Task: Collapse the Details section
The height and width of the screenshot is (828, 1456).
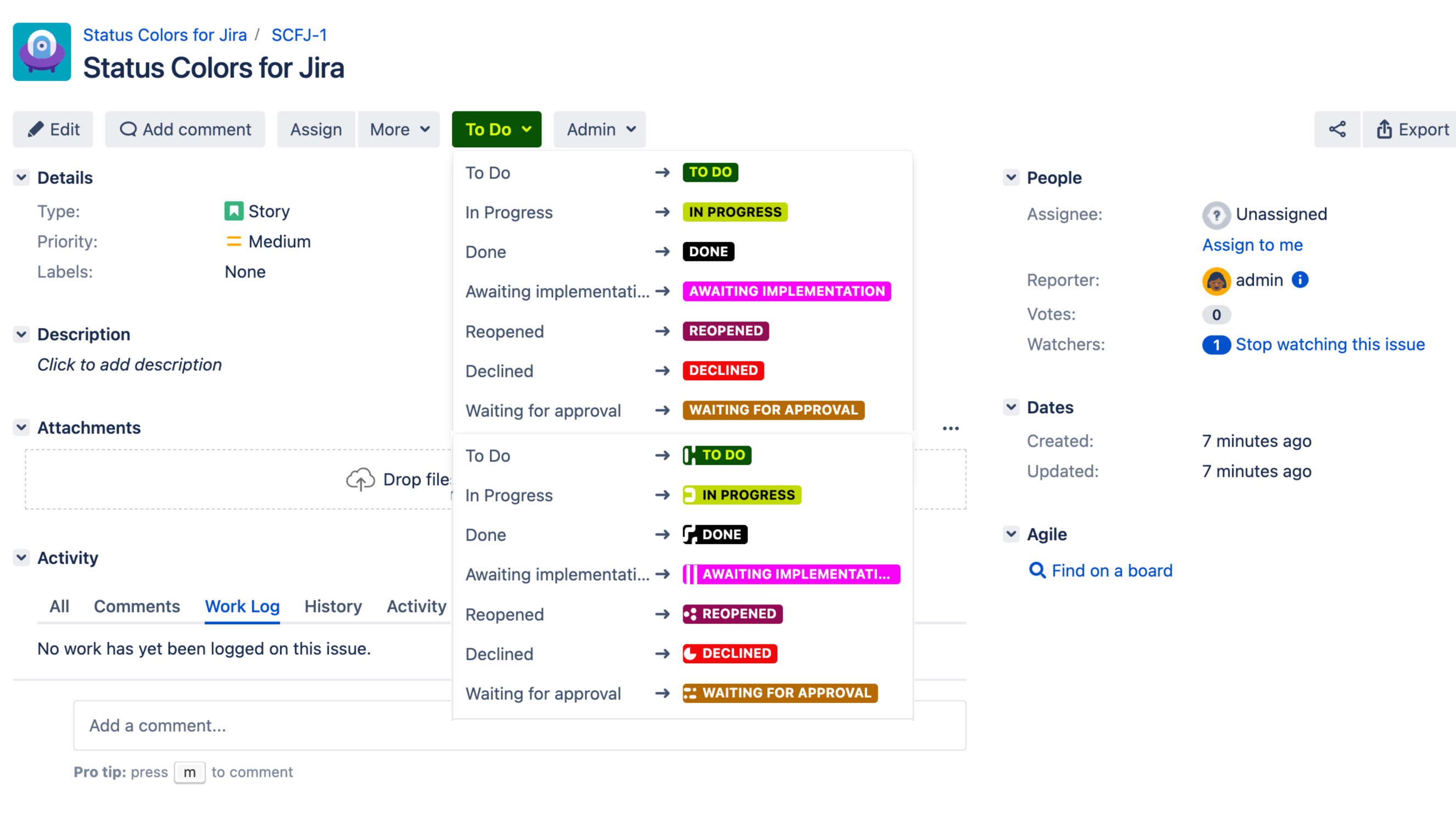Action: pos(21,177)
